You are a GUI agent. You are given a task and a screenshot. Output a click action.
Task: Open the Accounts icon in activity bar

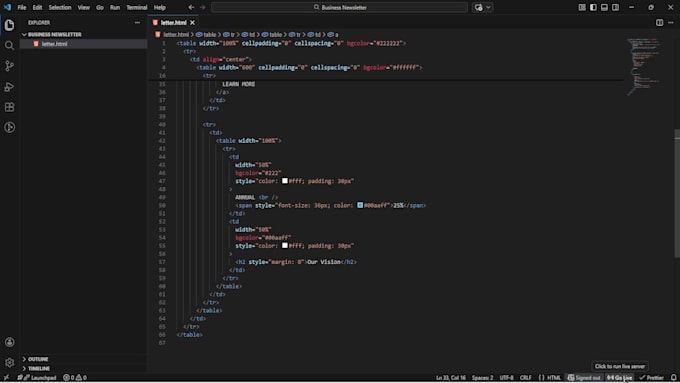pos(9,342)
